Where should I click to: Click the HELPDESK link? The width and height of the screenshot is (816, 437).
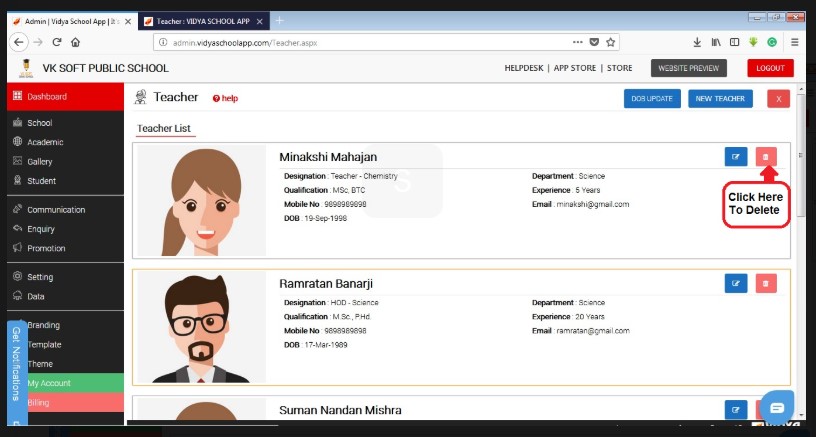coord(524,68)
